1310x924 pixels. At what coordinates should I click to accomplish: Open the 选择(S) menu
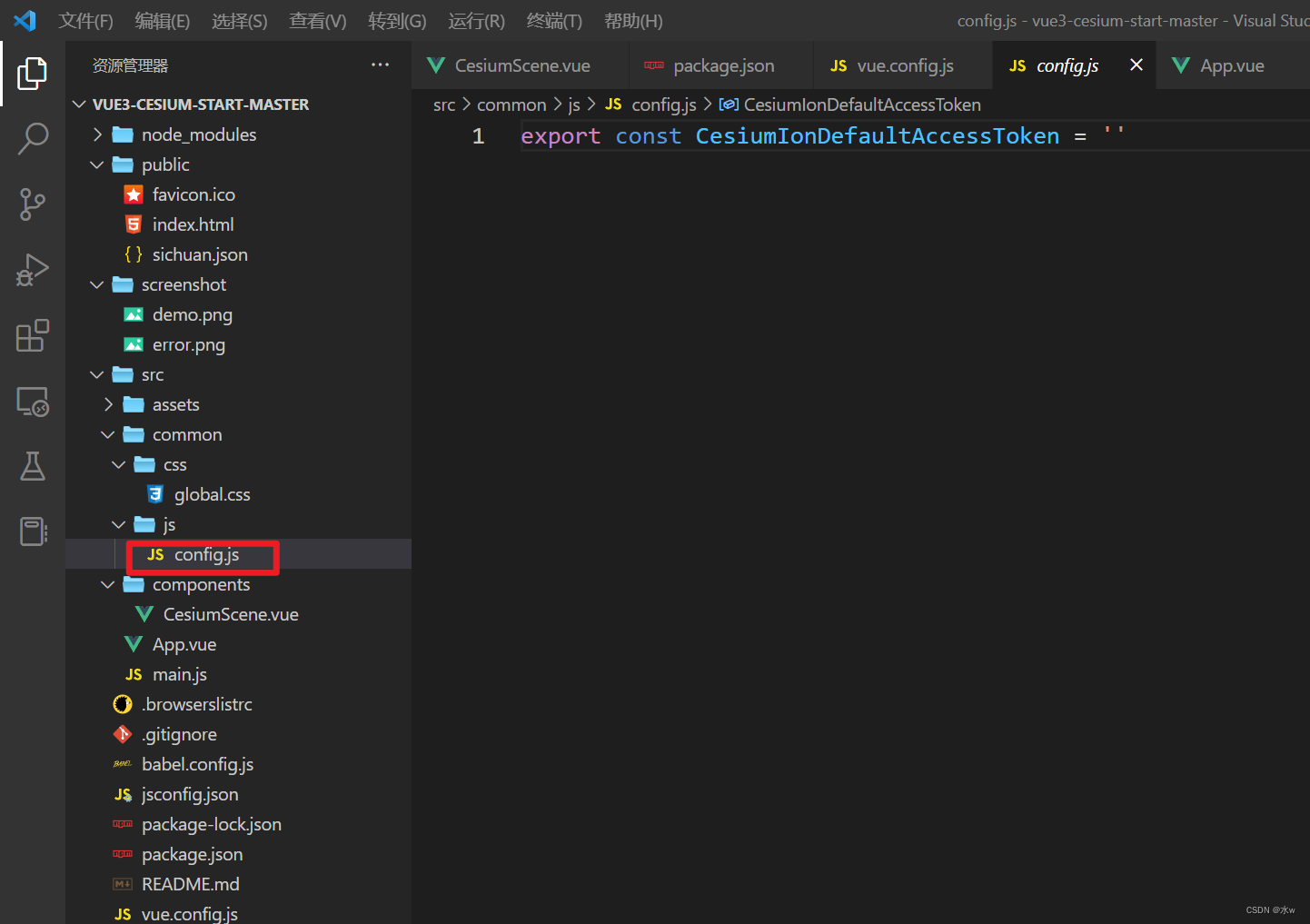click(x=240, y=21)
